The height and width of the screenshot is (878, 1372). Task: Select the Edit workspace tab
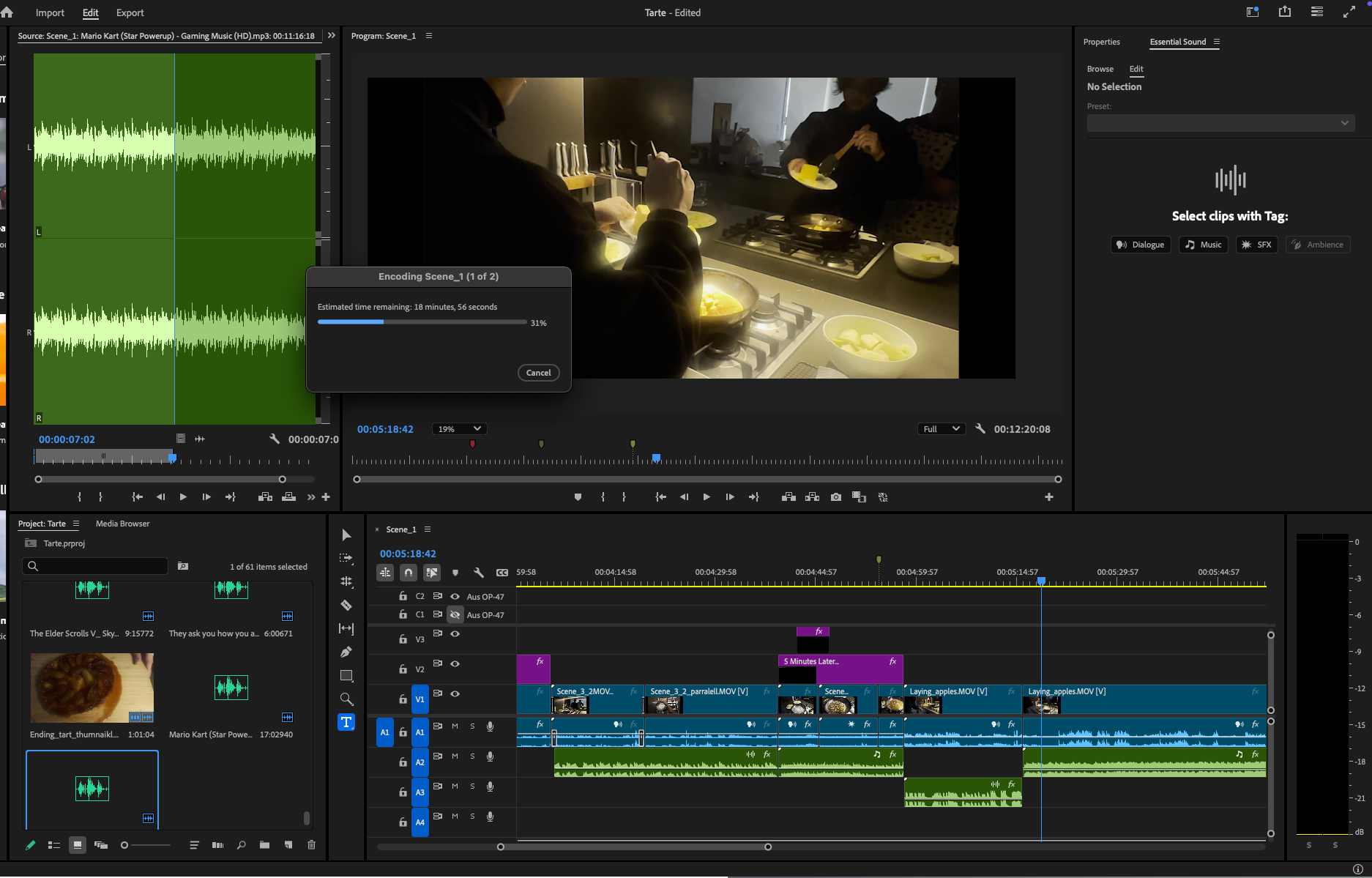(x=90, y=12)
